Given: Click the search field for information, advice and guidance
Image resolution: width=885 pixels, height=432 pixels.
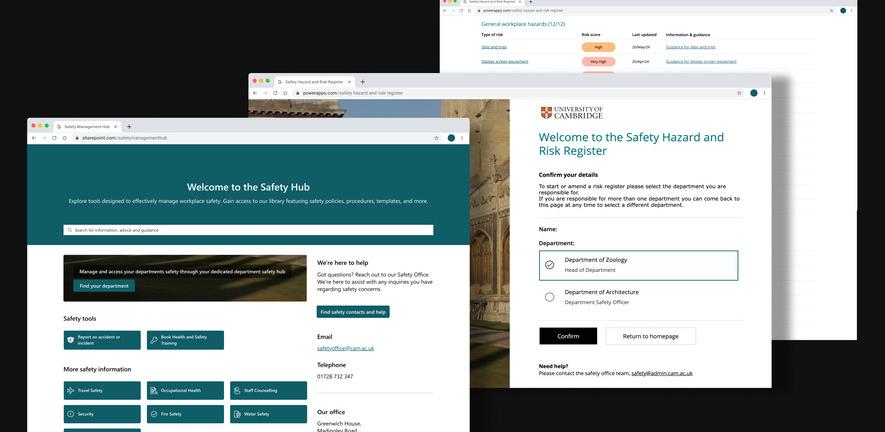Looking at the screenshot, I should tap(248, 230).
